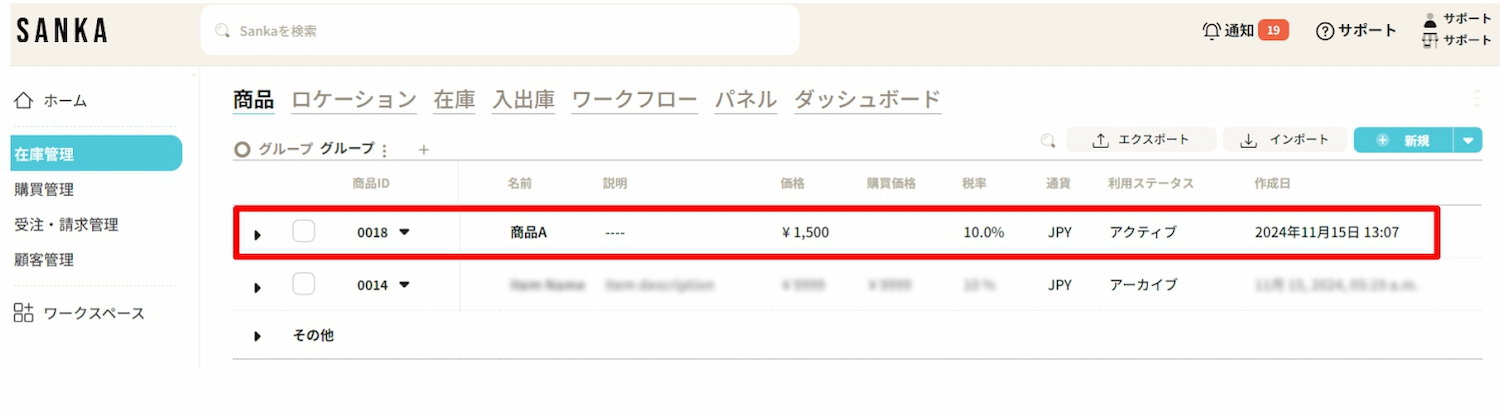The height and width of the screenshot is (416, 1500).
Task: Click the workspace grid icon
Action: point(24,313)
